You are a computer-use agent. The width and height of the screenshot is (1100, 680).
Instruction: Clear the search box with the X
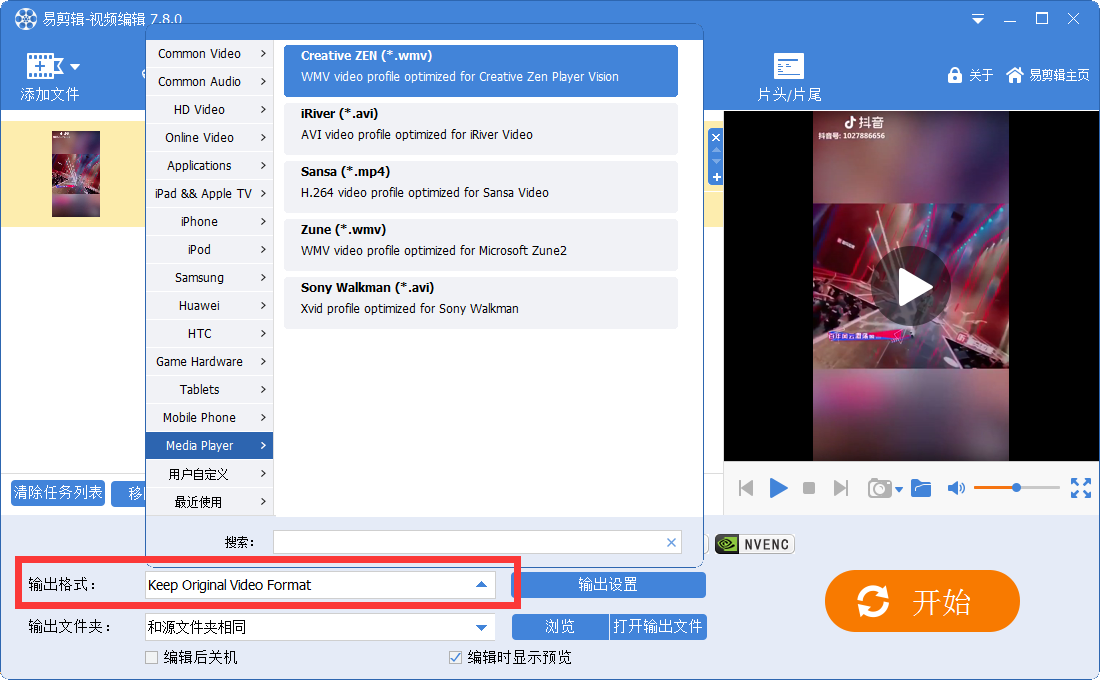[671, 542]
